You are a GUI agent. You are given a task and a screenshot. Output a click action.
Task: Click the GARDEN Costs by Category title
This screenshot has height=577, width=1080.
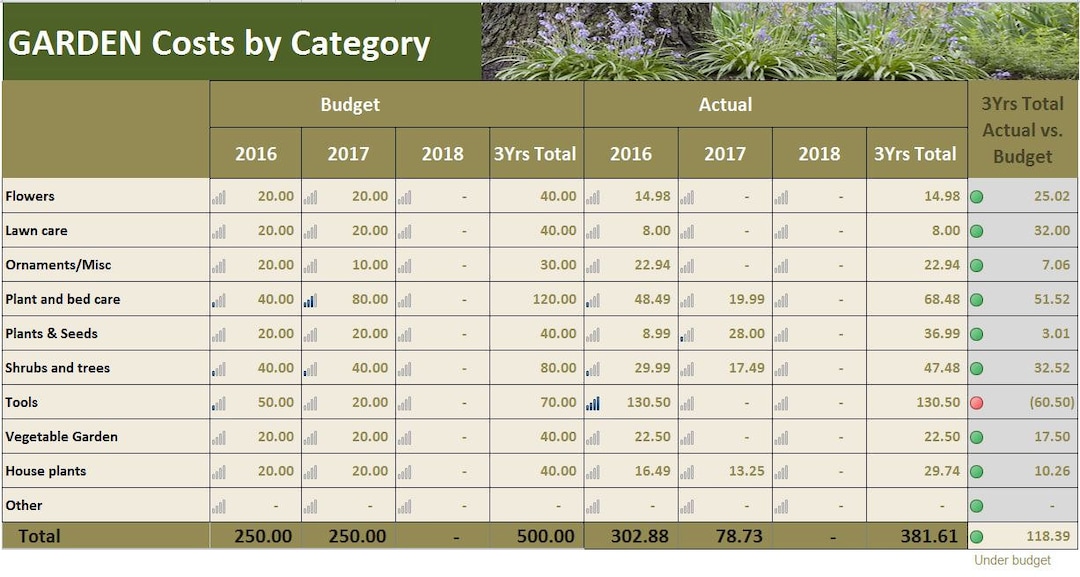[219, 43]
